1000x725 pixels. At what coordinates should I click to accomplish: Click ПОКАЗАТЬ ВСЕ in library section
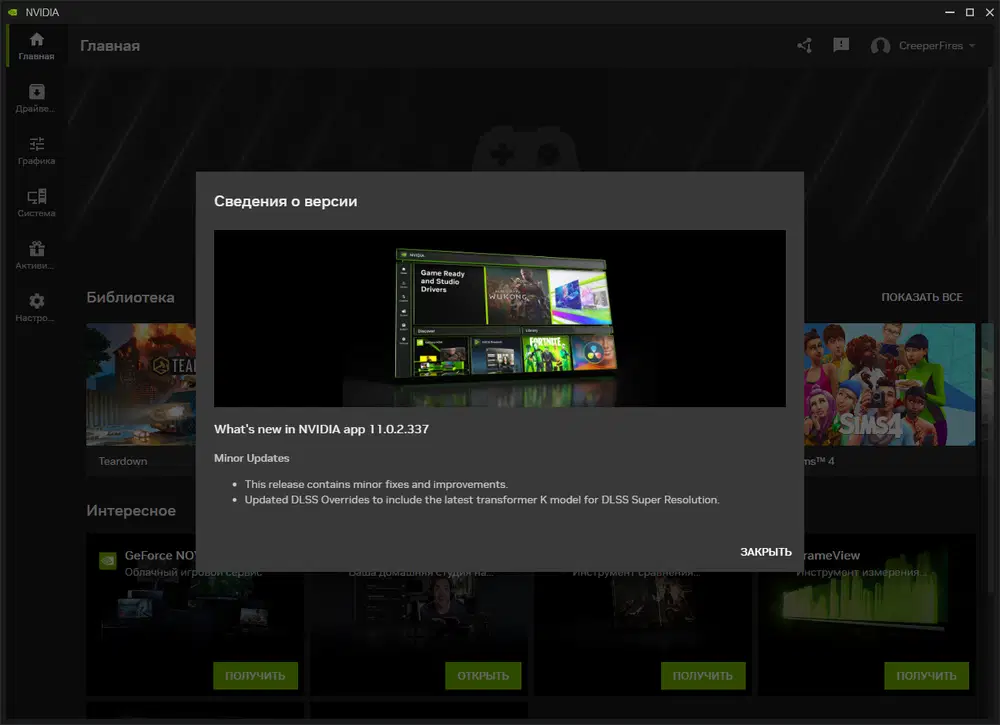[922, 297]
